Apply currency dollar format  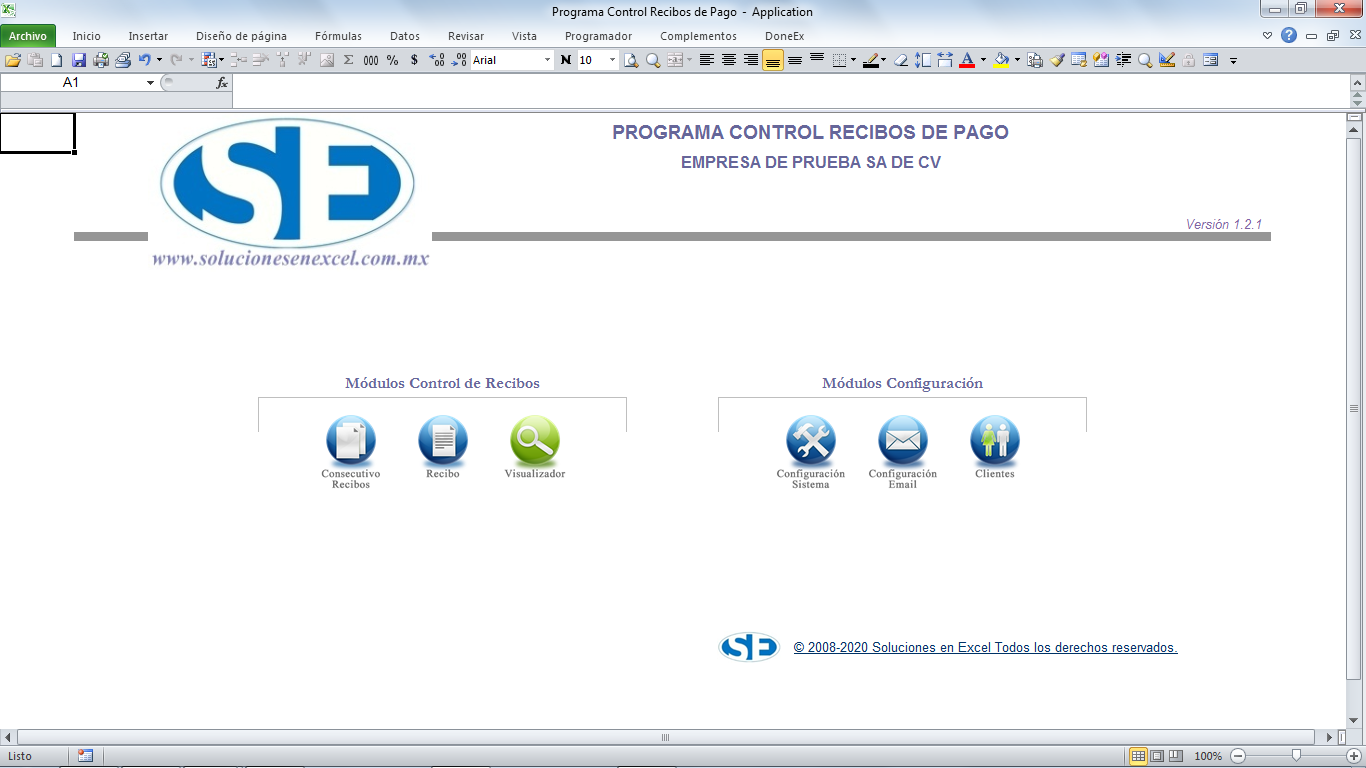(x=414, y=60)
